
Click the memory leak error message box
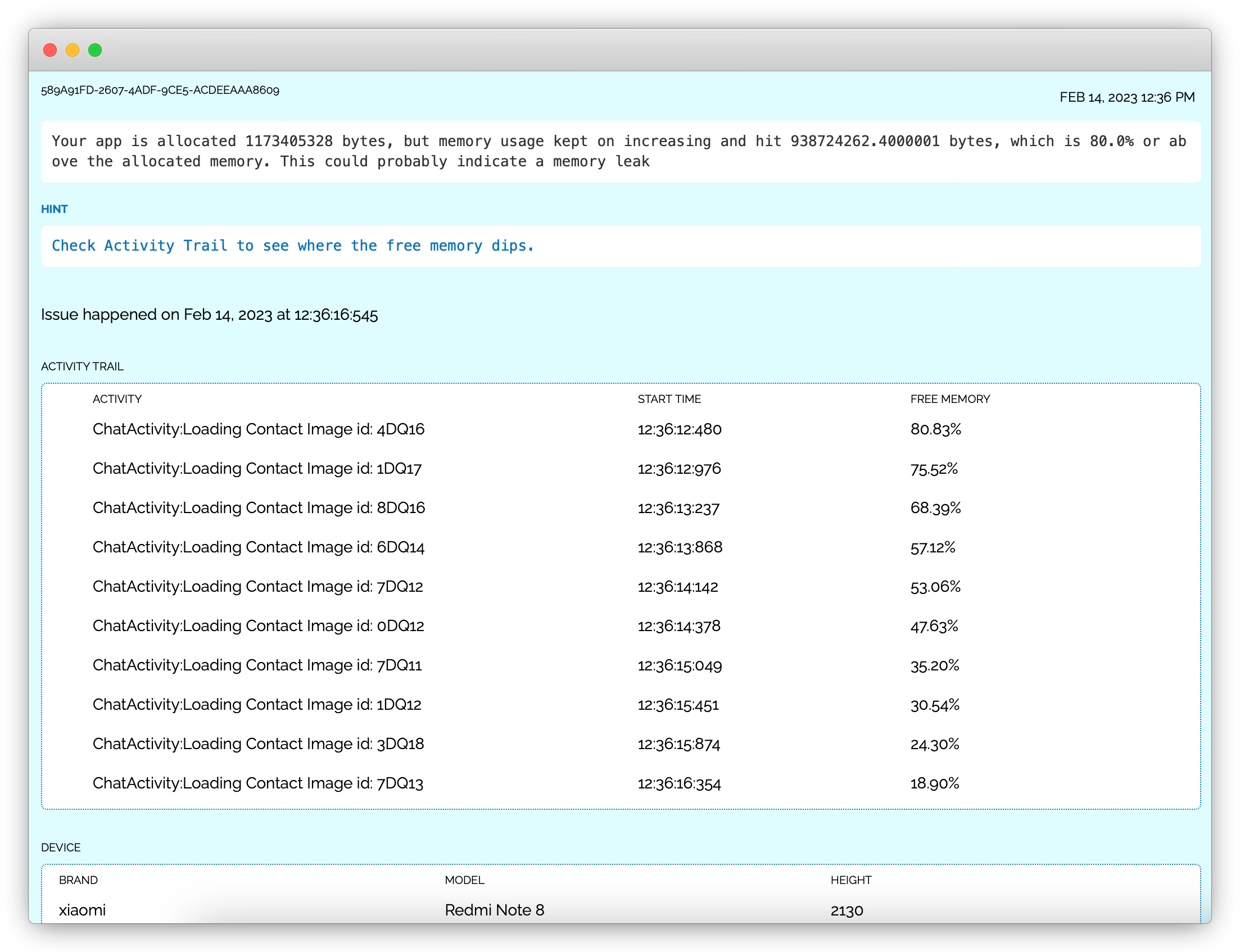[x=620, y=151]
